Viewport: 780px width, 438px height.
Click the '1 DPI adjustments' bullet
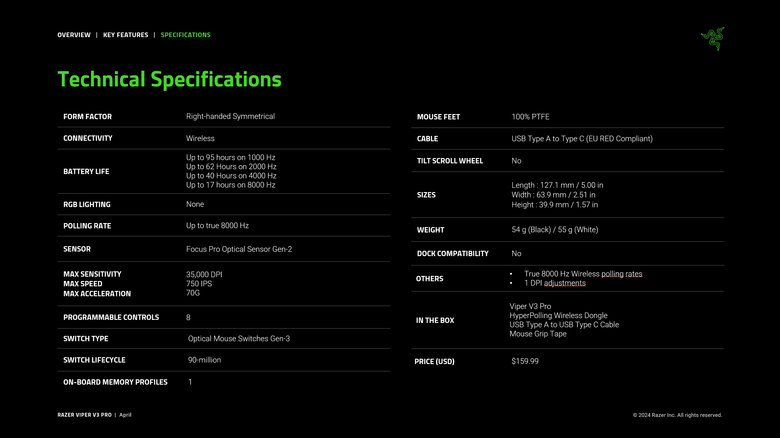(555, 283)
